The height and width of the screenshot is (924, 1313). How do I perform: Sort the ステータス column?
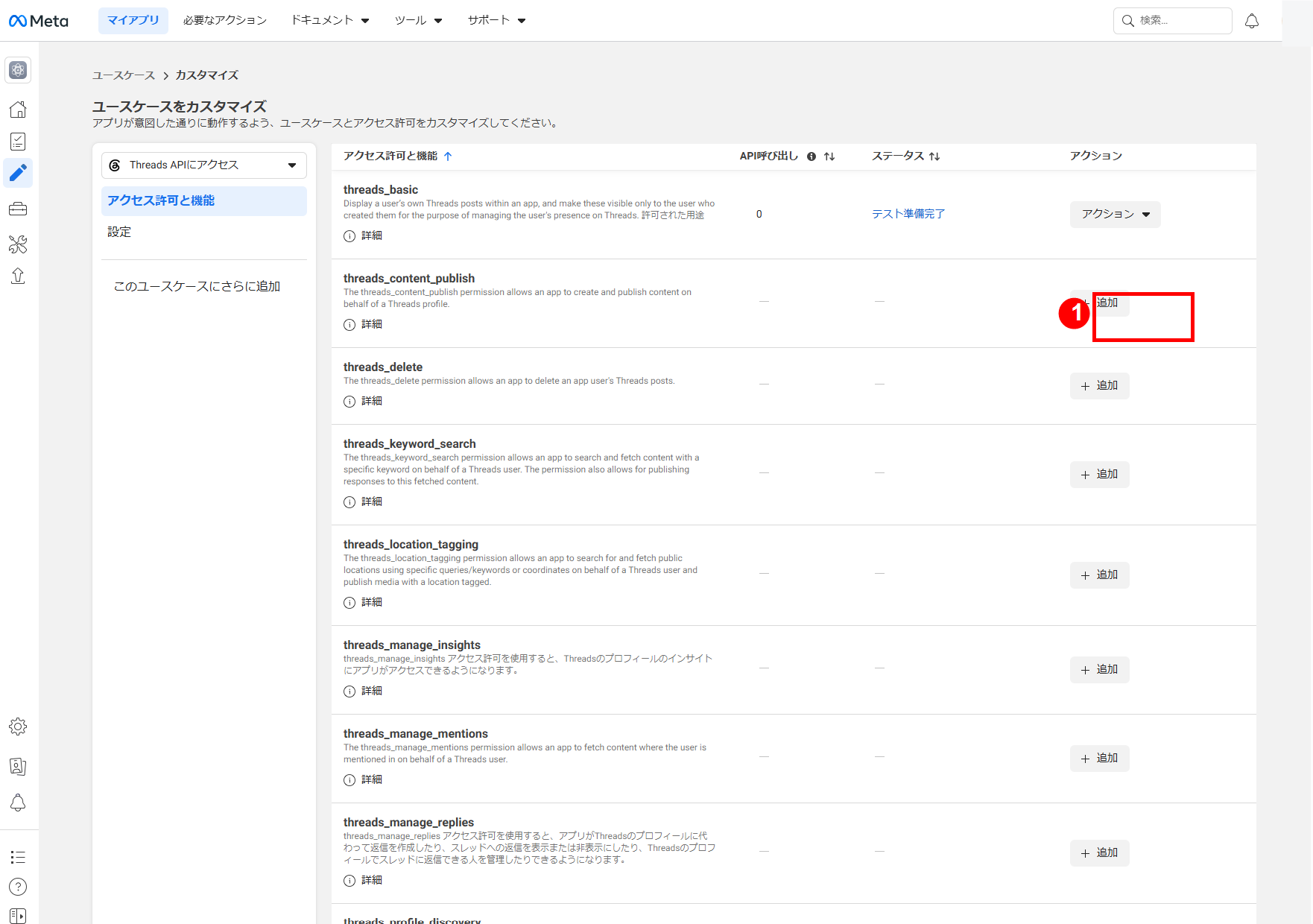934,156
